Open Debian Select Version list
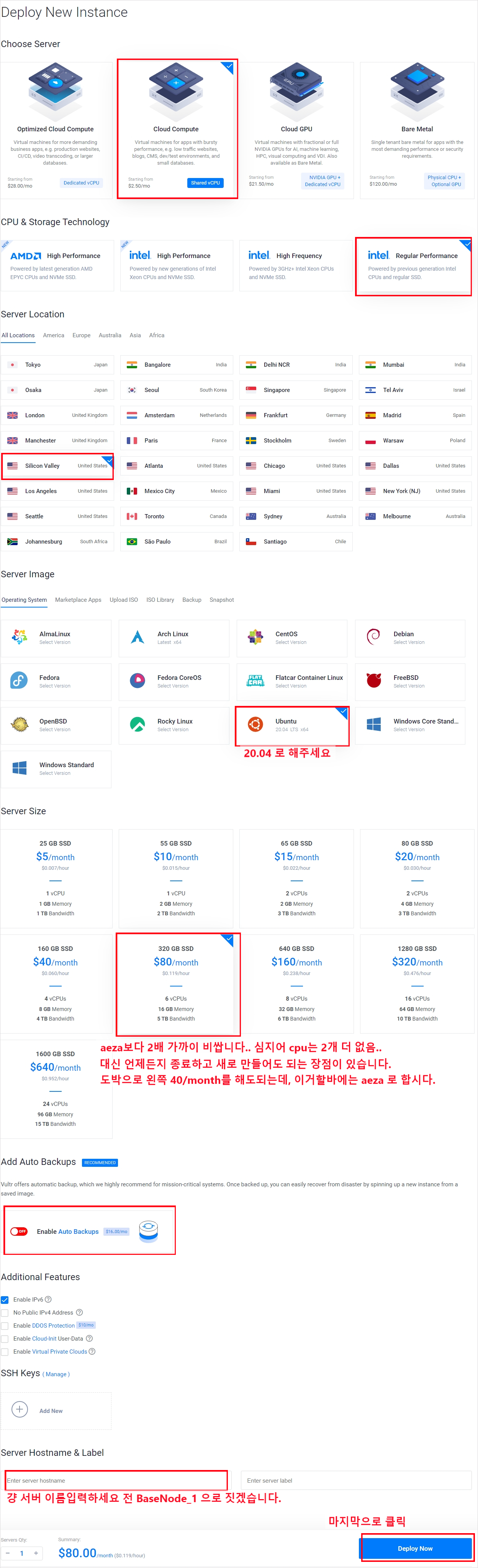This screenshot has width=478, height=1568. 409,642
